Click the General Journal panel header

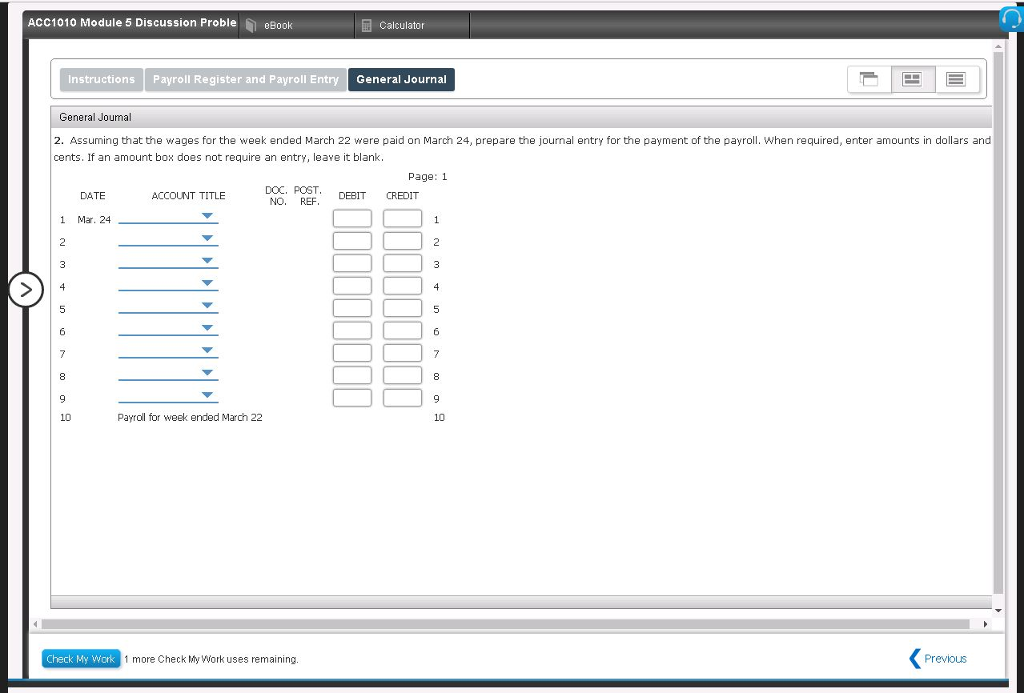[521, 117]
